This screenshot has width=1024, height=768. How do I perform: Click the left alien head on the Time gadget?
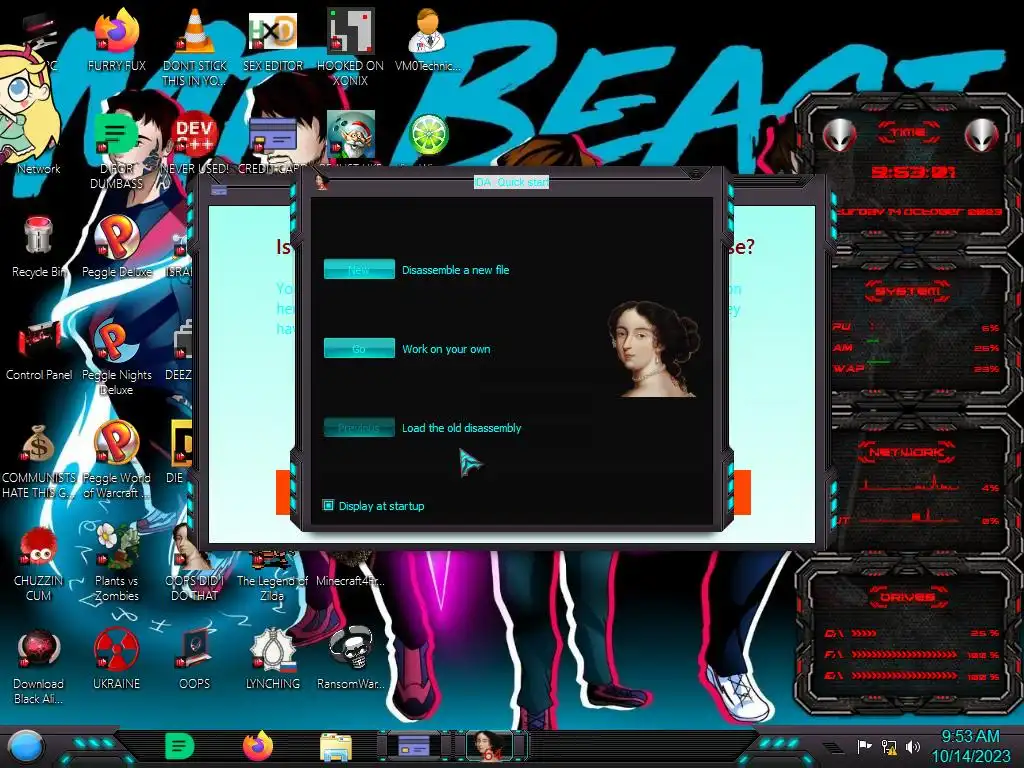[839, 136]
